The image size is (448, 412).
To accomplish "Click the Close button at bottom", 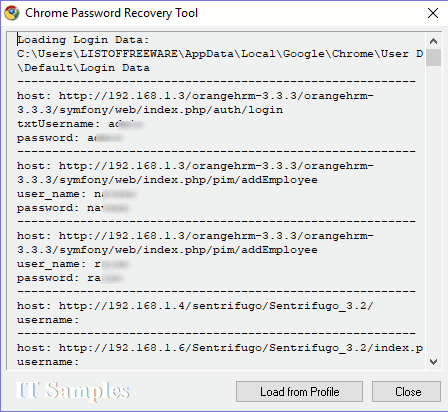I will point(406,392).
